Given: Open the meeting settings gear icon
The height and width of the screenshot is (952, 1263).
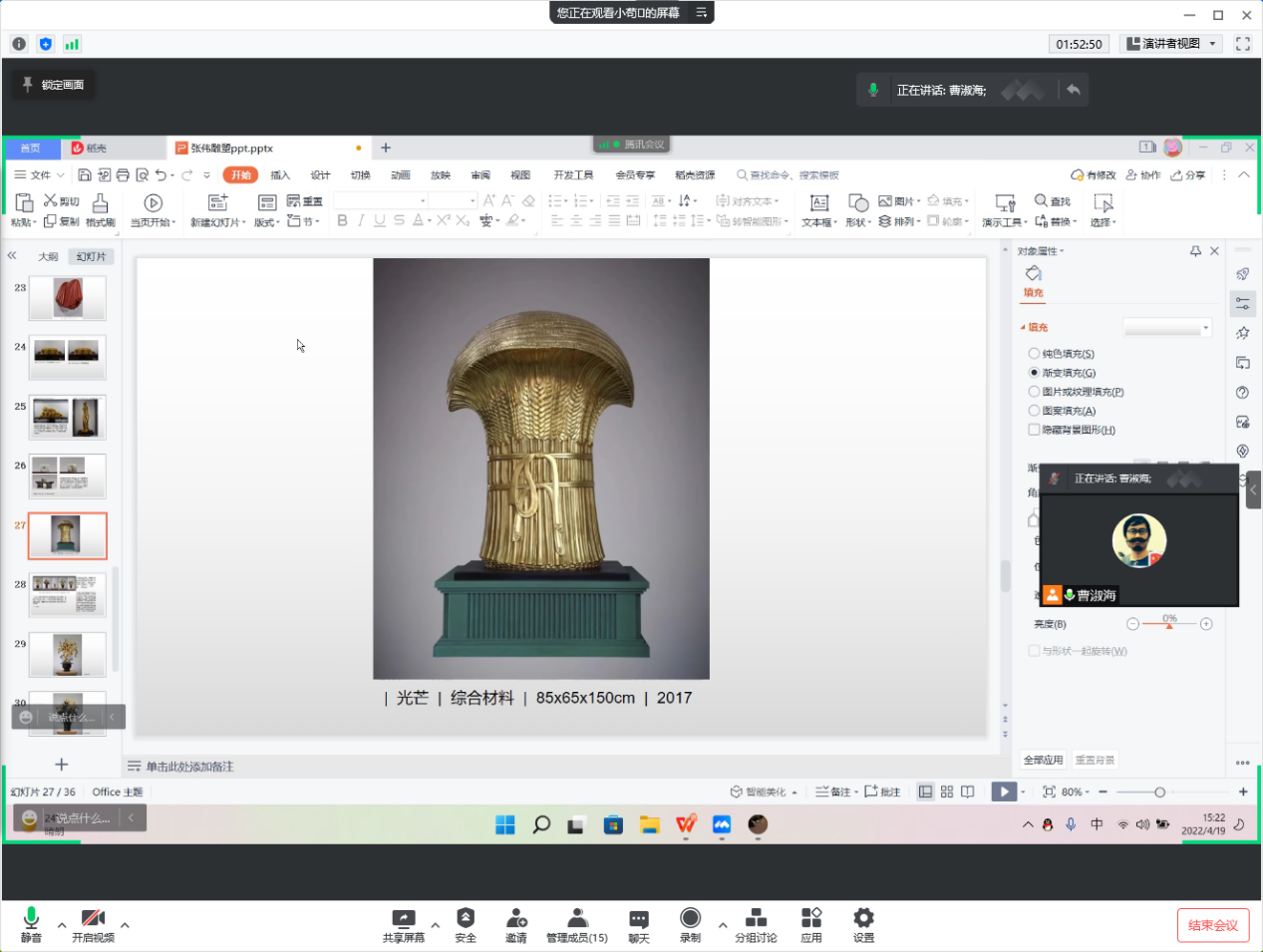Looking at the screenshot, I should [863, 918].
